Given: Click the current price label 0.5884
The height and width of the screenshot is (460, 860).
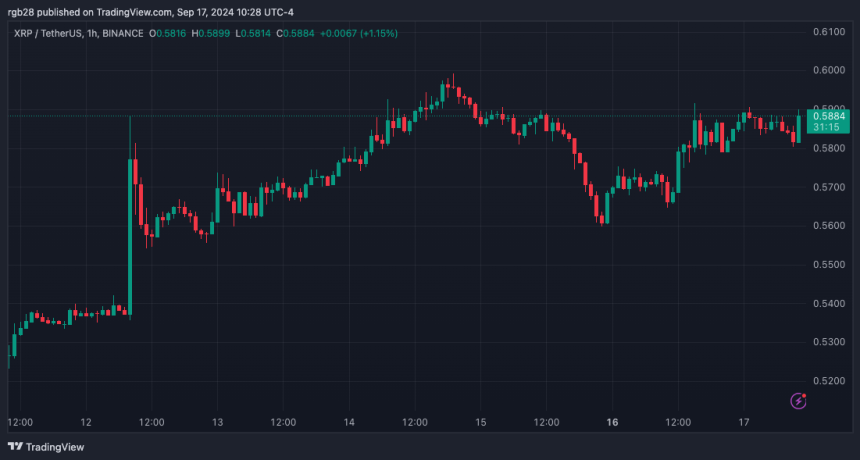Looking at the screenshot, I should [830, 116].
